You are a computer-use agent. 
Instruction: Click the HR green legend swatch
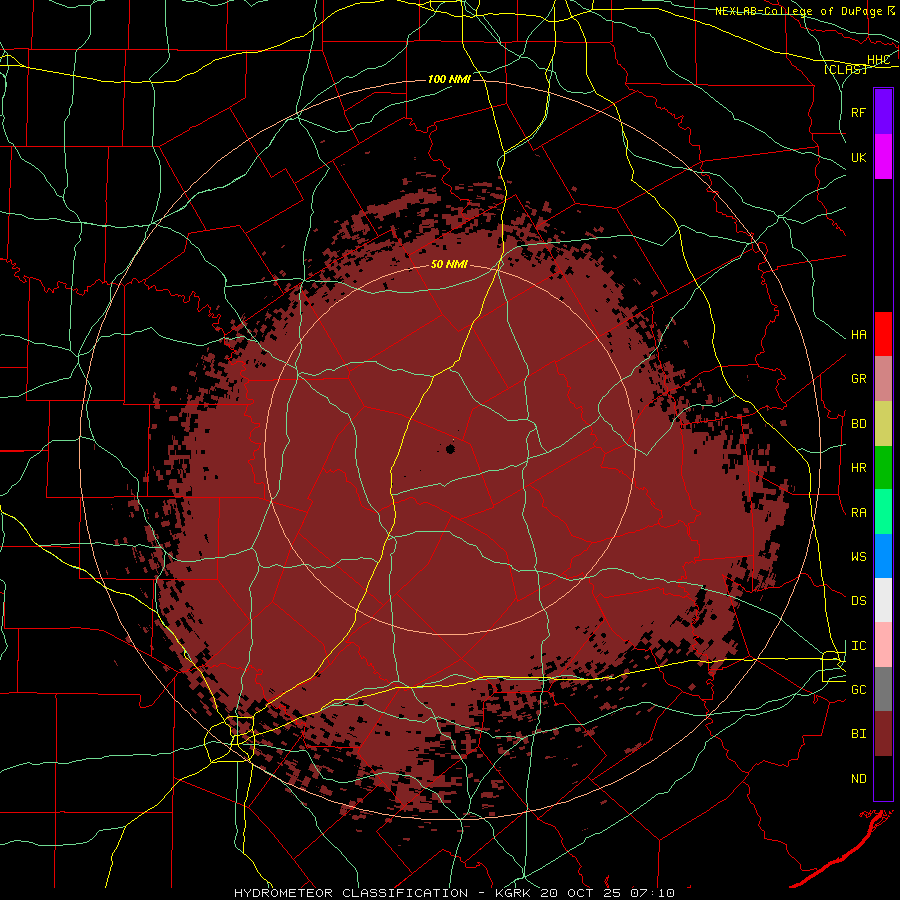[883, 468]
